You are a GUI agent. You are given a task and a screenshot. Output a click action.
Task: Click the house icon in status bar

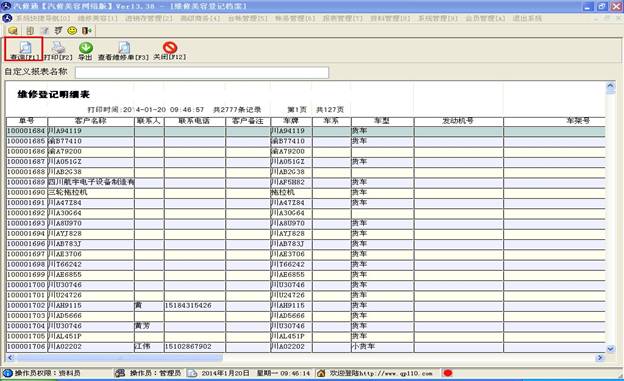(321, 373)
